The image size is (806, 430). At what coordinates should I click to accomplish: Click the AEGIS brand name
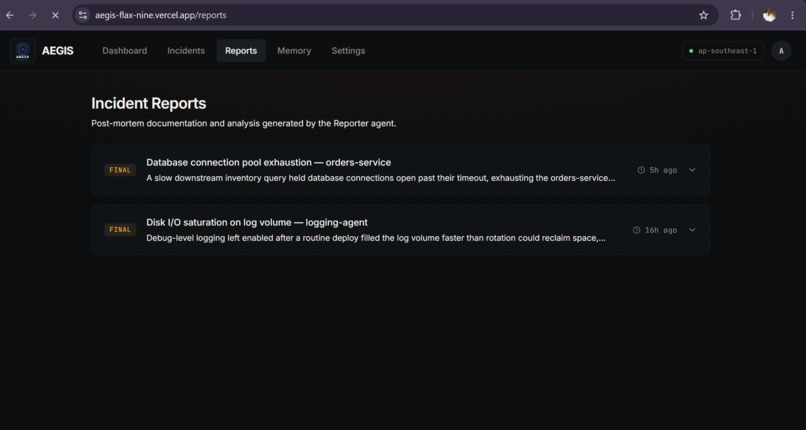(x=58, y=51)
